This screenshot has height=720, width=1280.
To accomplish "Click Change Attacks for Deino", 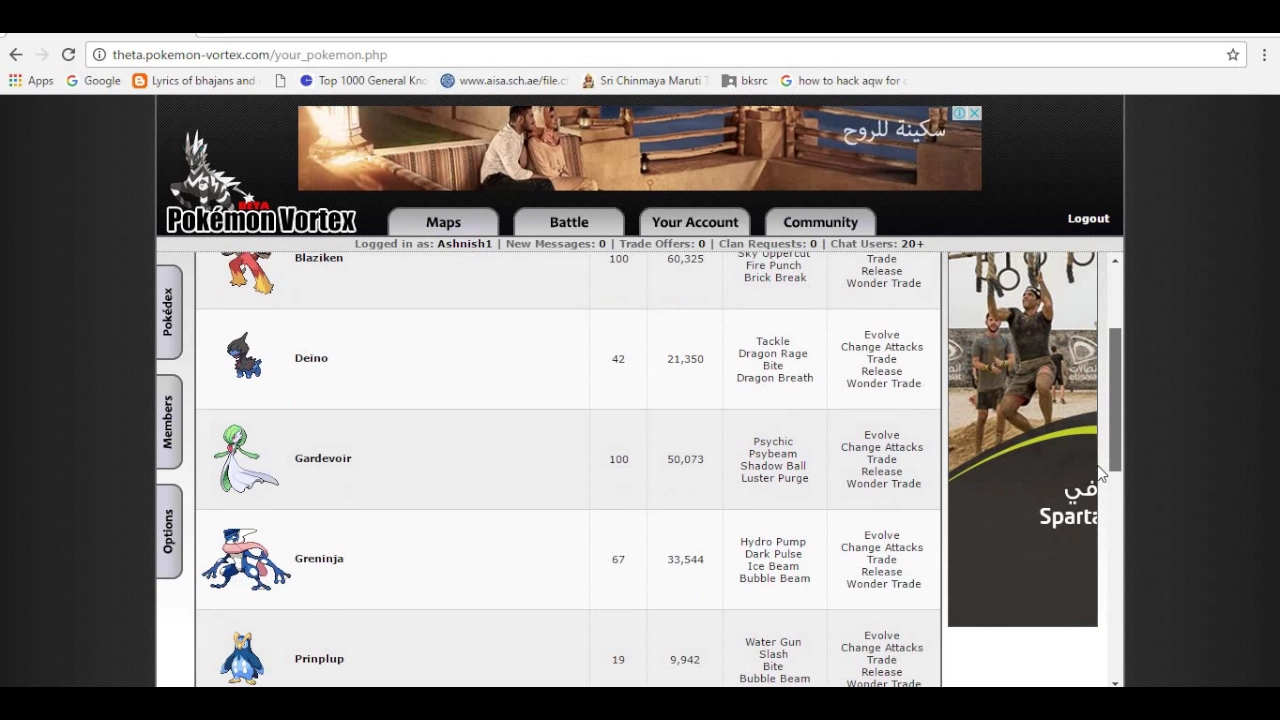I will [882, 347].
